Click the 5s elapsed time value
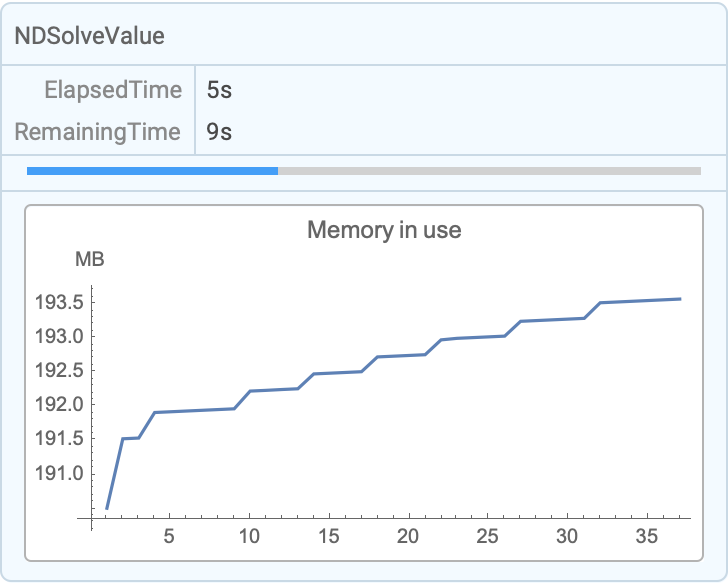The width and height of the screenshot is (728, 584). 219,90
